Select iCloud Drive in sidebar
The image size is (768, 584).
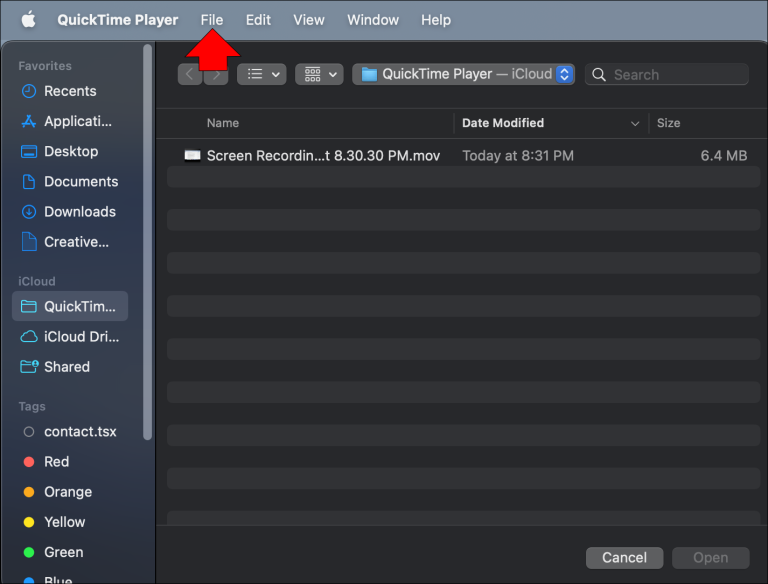point(80,336)
